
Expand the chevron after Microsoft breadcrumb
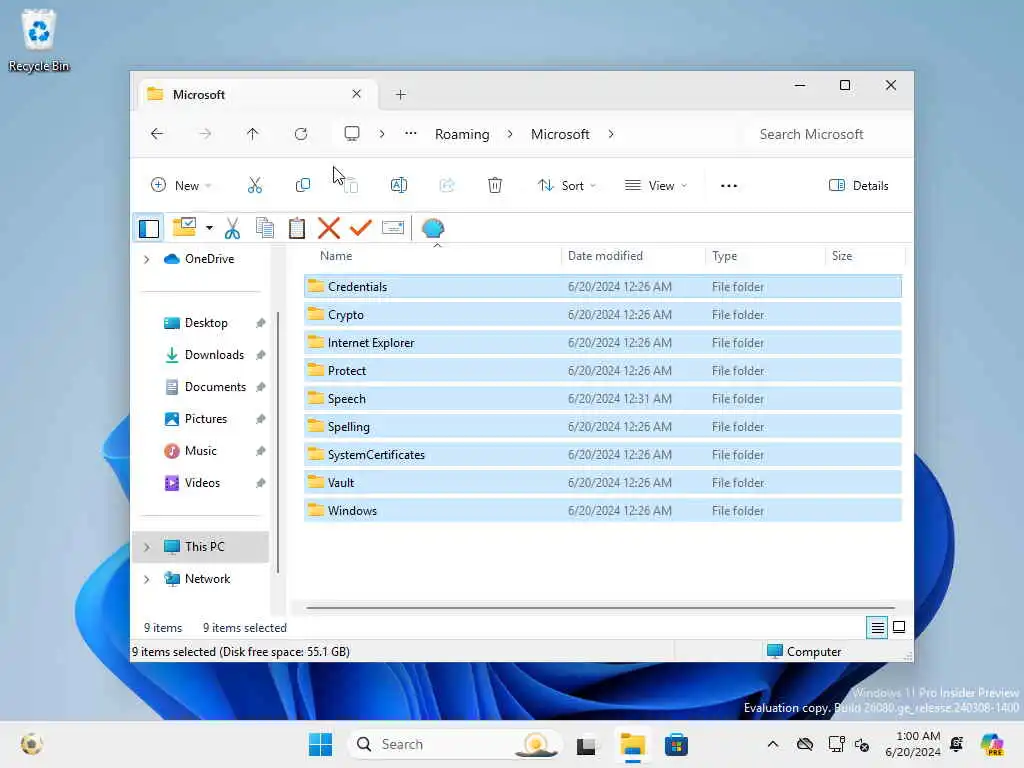point(611,134)
